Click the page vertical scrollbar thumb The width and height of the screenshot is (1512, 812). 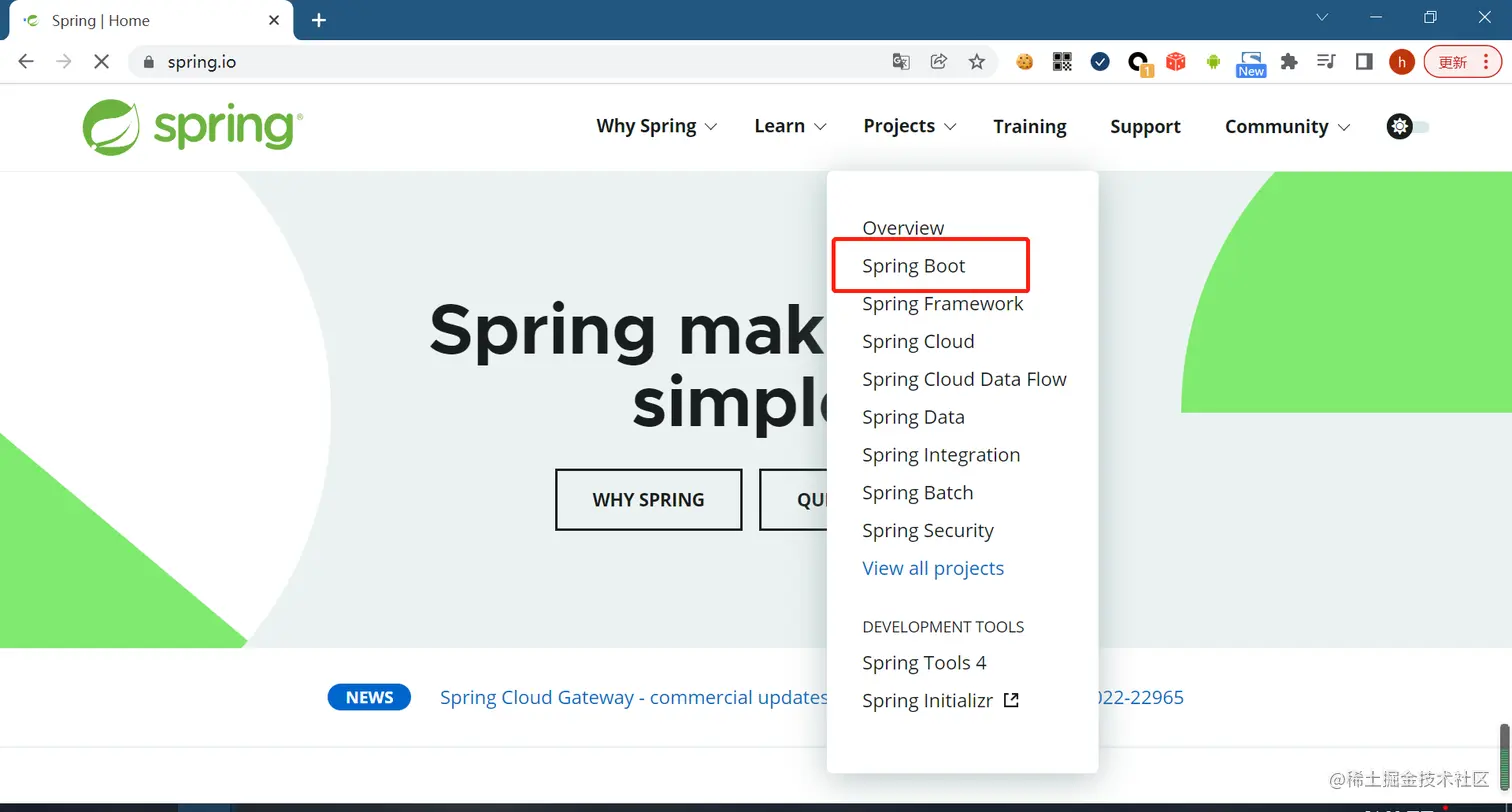tap(1504, 757)
